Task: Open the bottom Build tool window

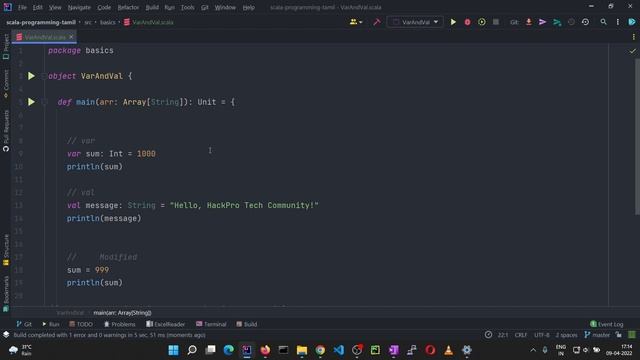Action: 247,324
